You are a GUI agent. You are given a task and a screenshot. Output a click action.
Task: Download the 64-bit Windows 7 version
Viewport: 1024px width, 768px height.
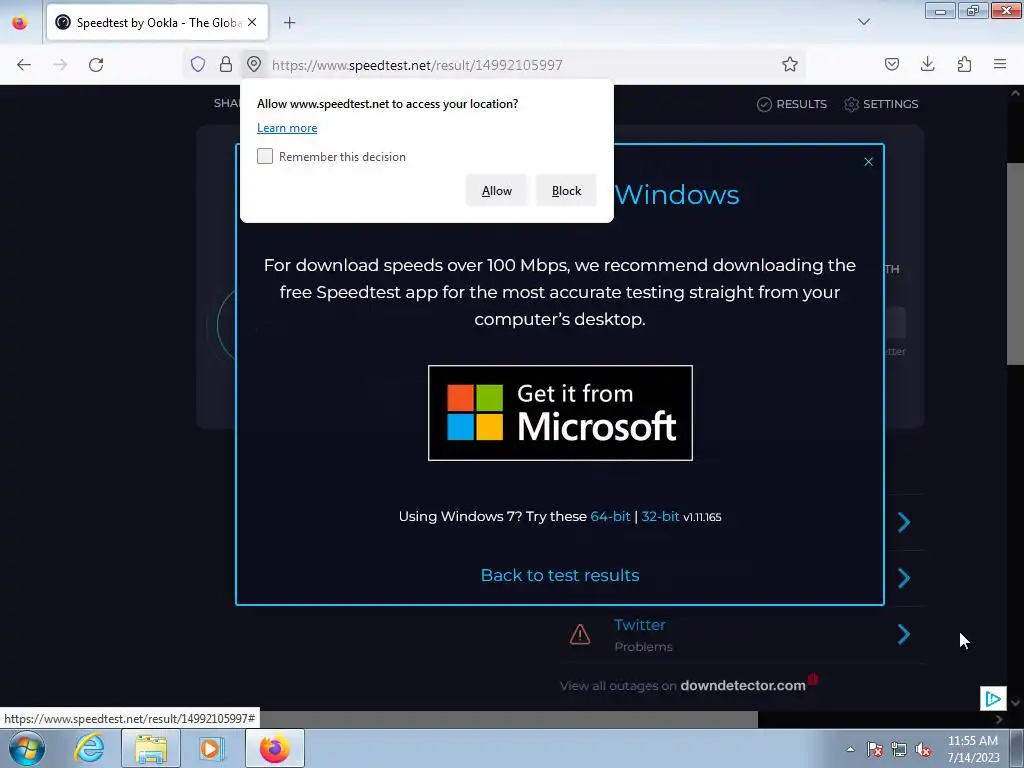tap(610, 516)
